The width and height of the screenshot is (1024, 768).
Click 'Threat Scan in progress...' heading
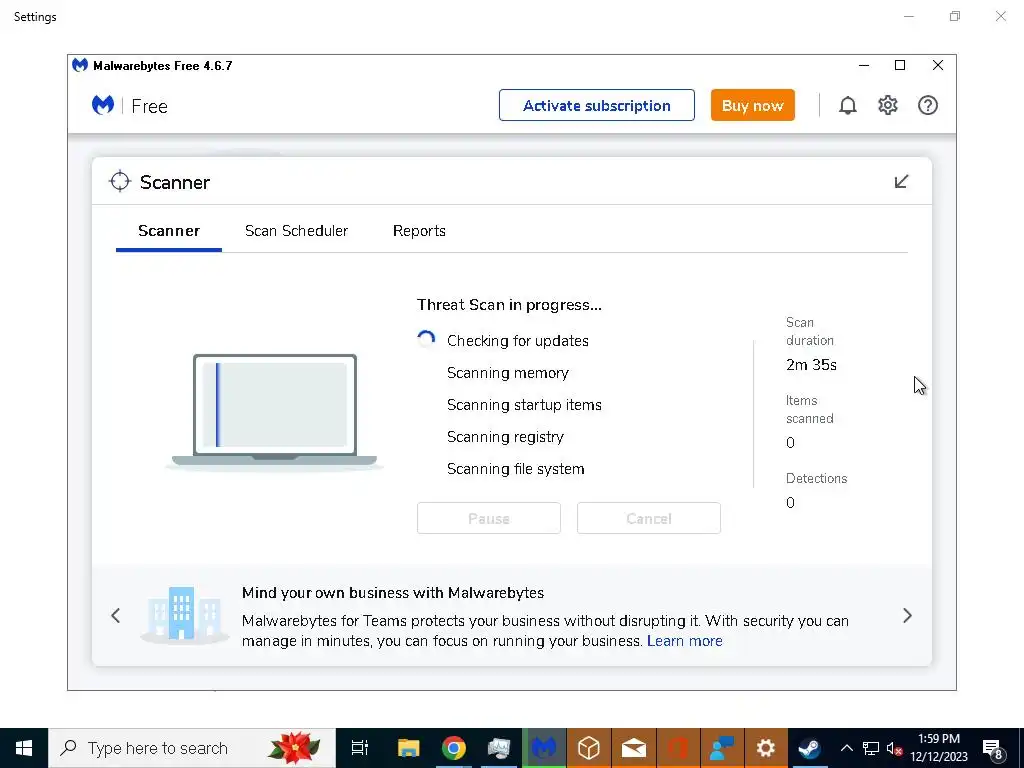509,305
